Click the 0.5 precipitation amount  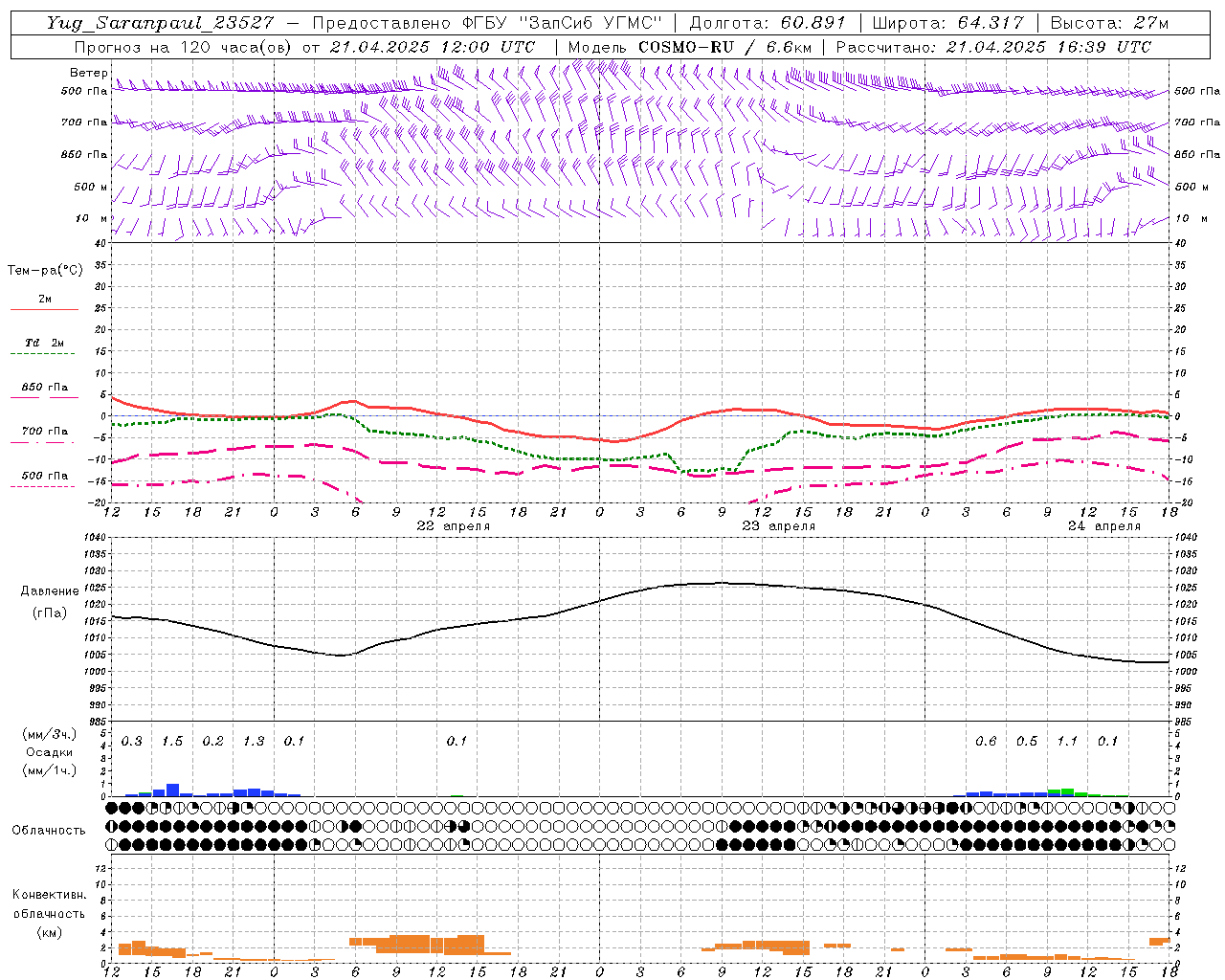point(1027,742)
